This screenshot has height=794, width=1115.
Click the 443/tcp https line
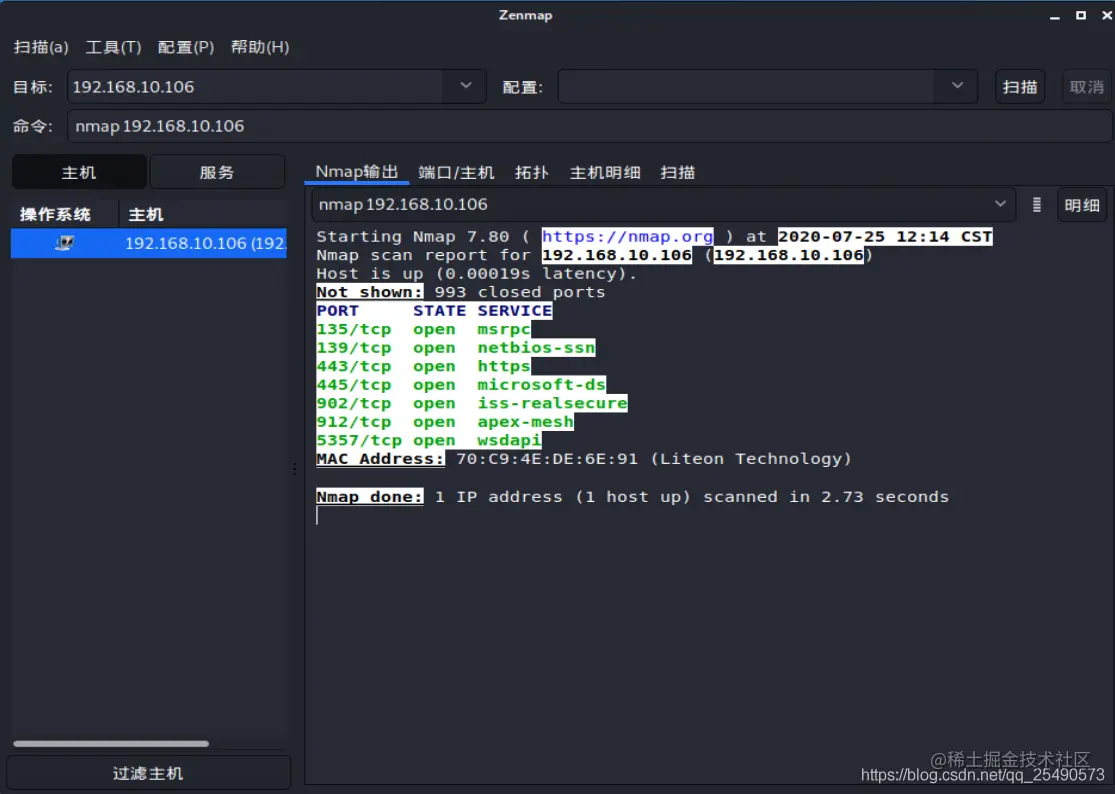click(x=423, y=366)
